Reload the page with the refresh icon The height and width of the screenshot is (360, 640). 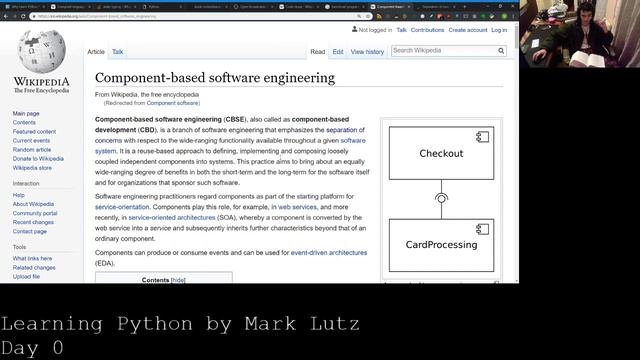(23, 16)
